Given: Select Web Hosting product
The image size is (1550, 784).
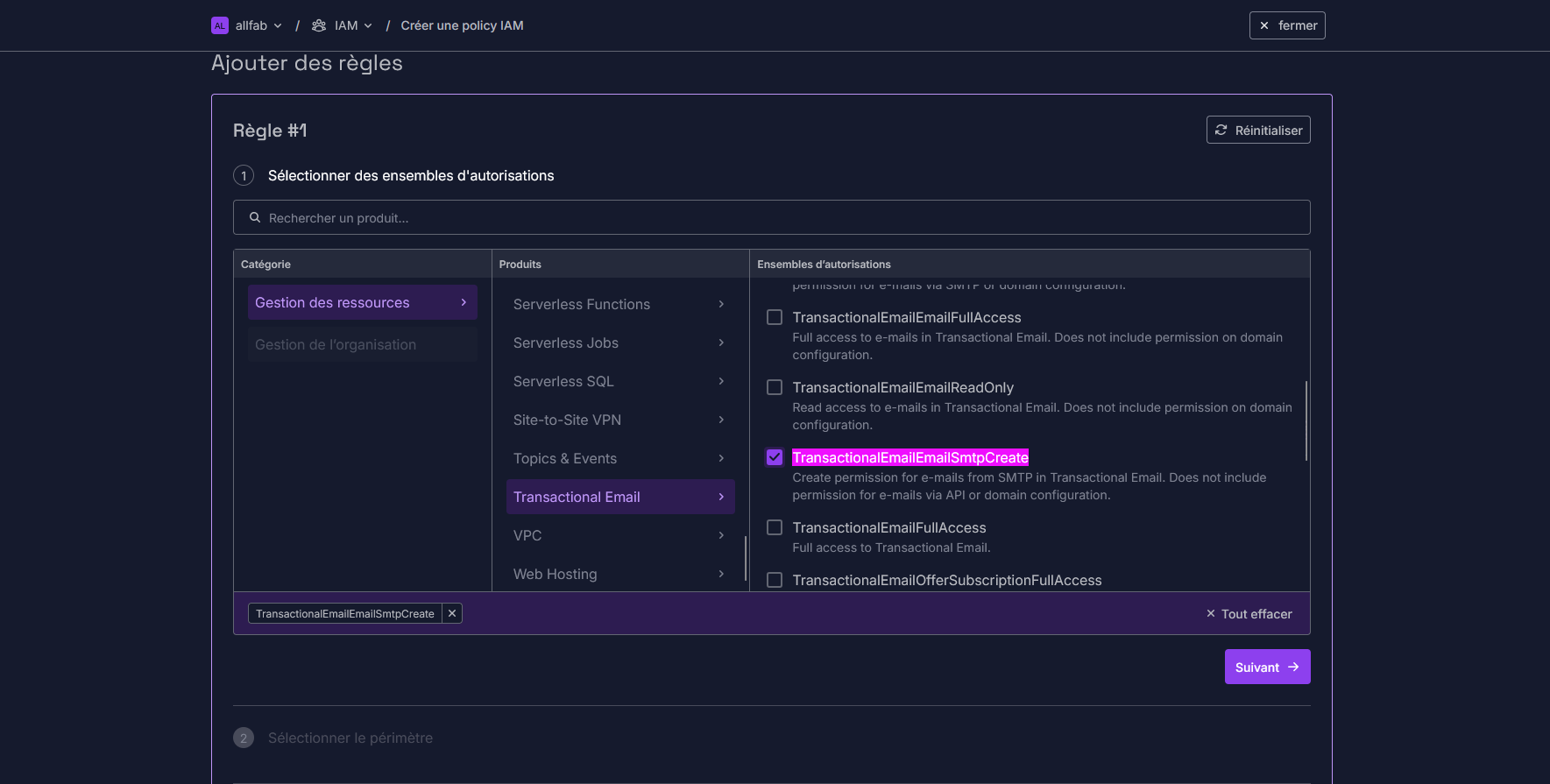Looking at the screenshot, I should point(620,574).
